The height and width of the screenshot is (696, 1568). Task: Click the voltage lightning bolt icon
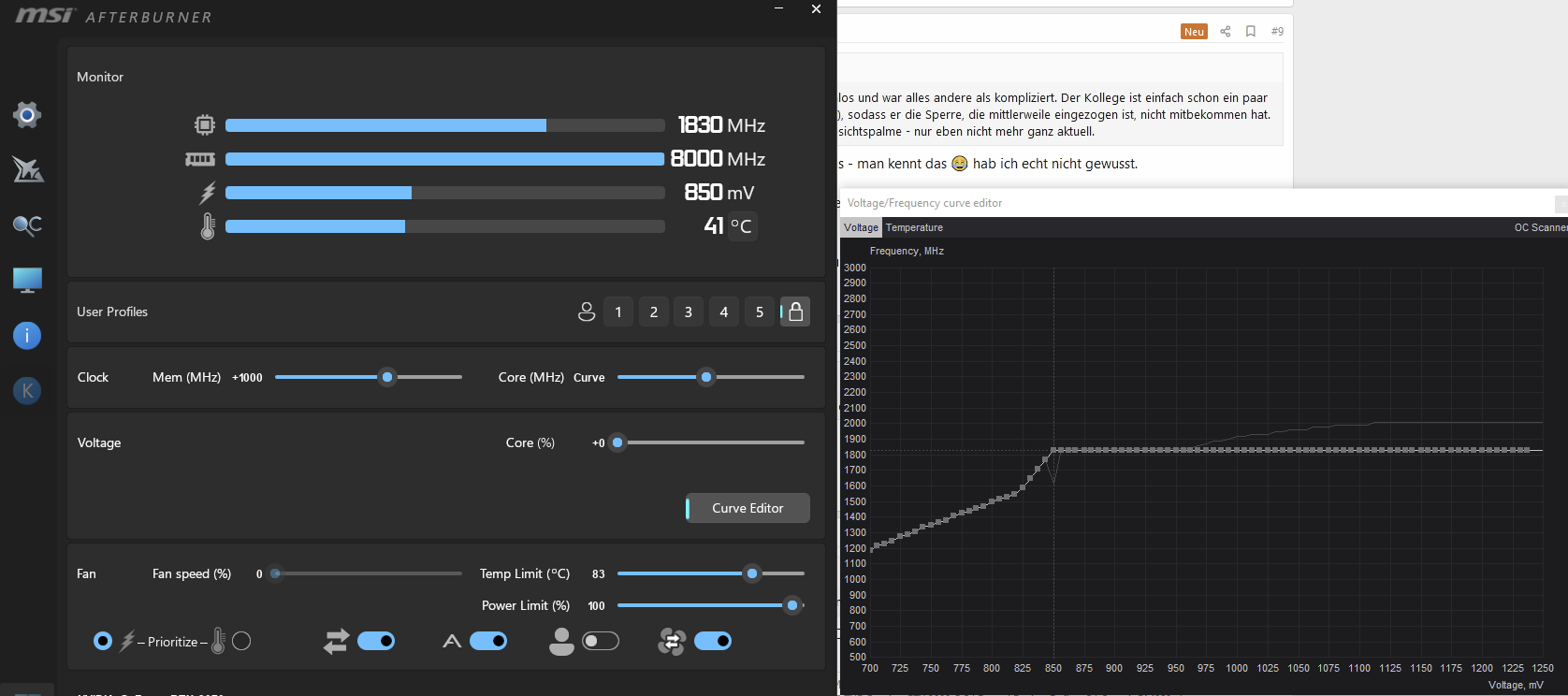(208, 193)
